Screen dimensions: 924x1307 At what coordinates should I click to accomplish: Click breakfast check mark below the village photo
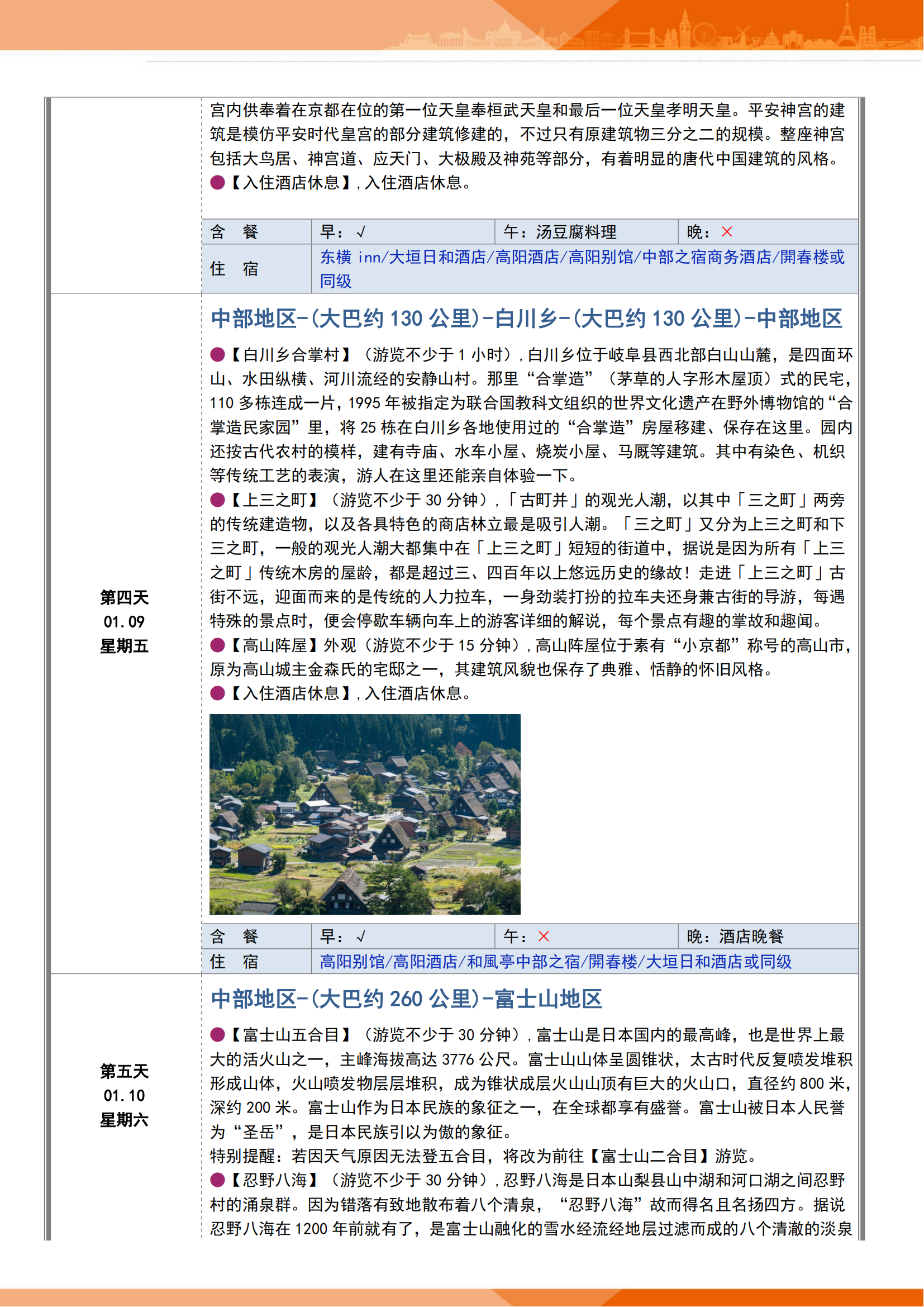(x=361, y=937)
